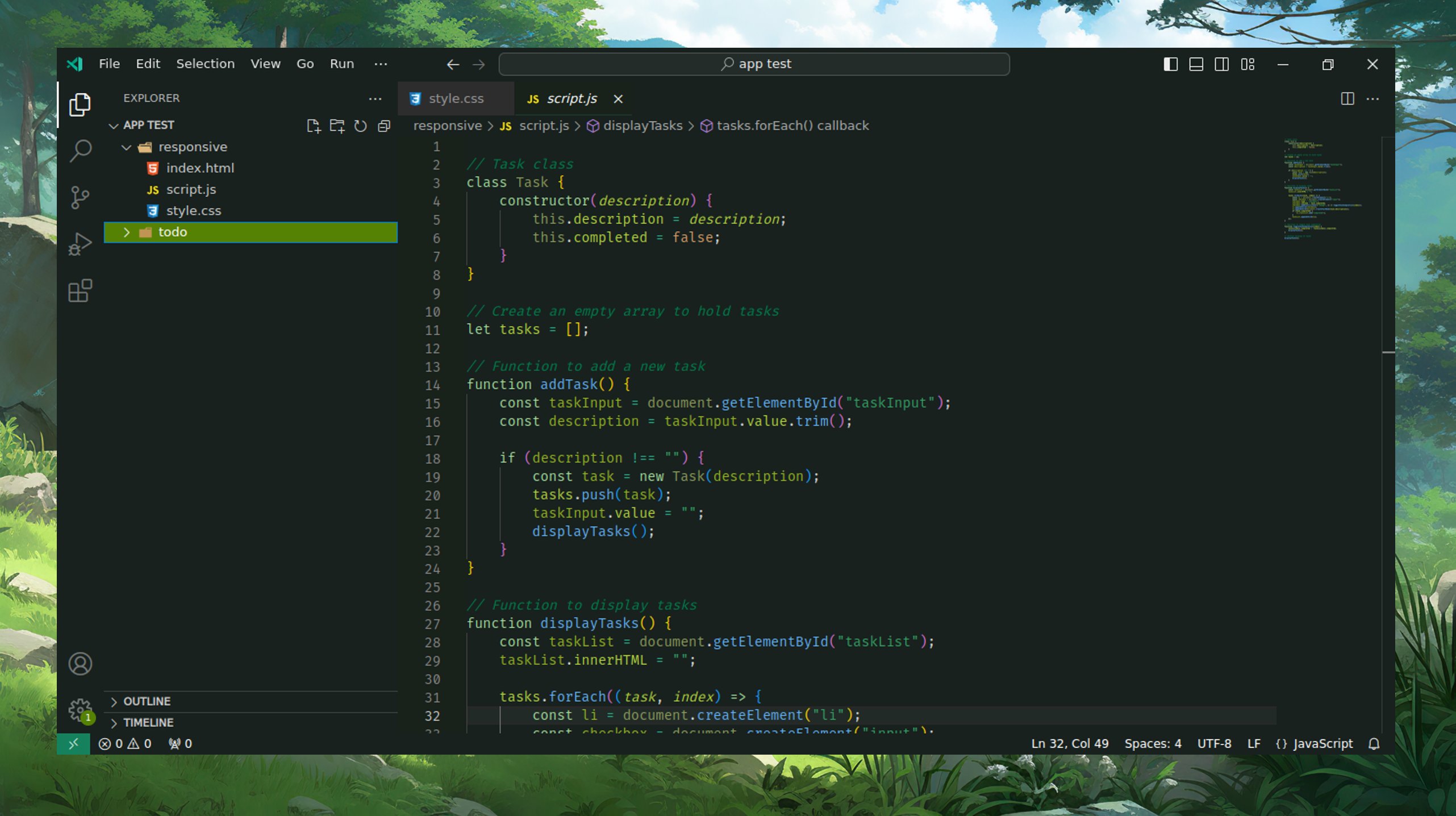Open the Search view in activity bar
Viewport: 1456px width, 816px height.
(80, 151)
